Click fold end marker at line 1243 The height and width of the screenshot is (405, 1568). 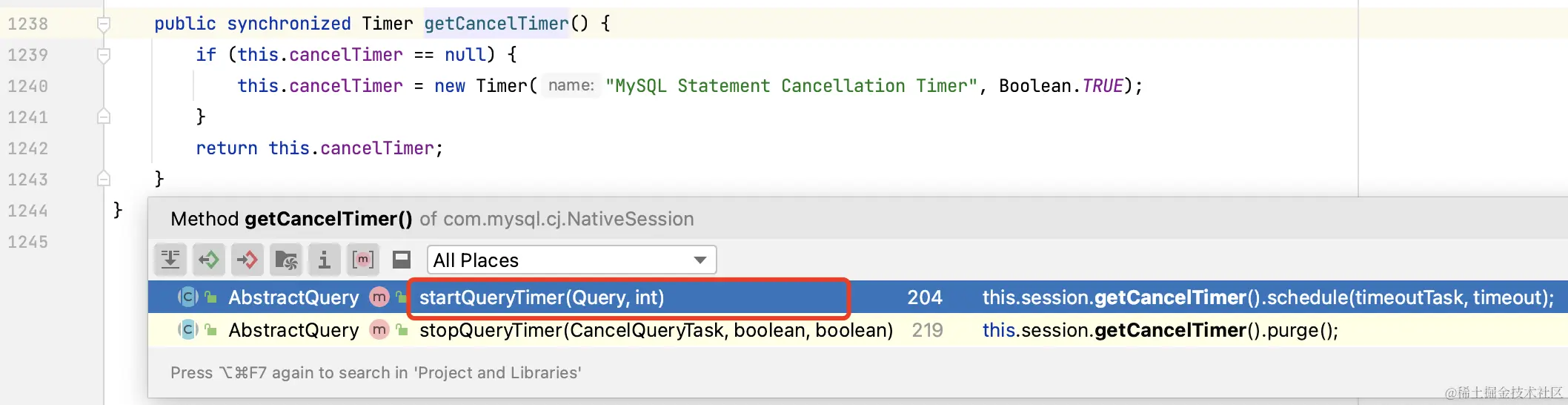[104, 179]
